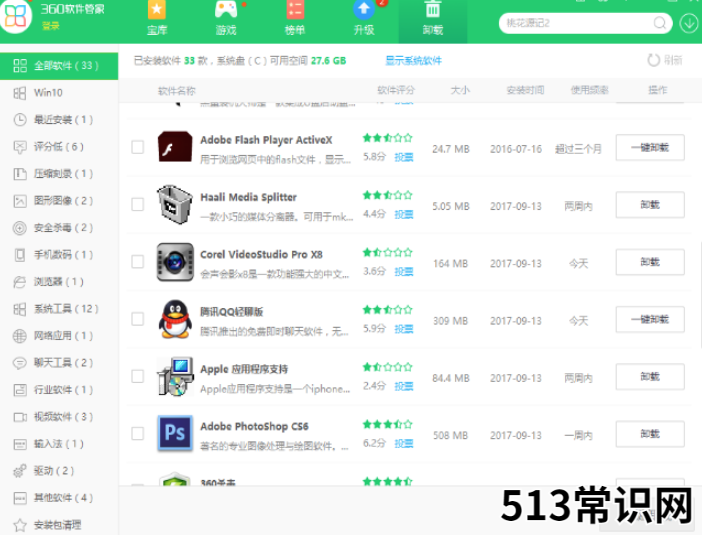Viewport: 702px width, 536px height.
Task: Sort by 大小 column header
Action: coord(460,90)
